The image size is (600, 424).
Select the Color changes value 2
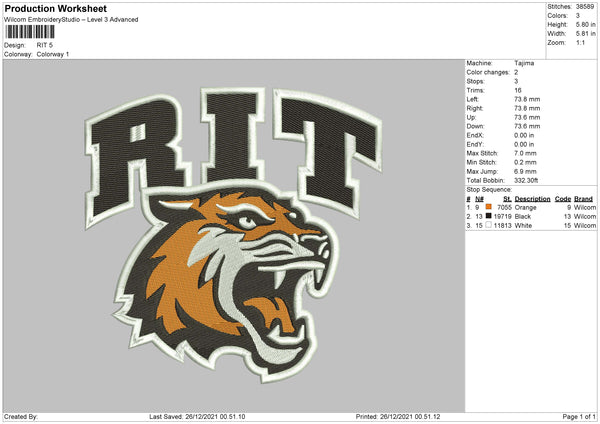[x=516, y=72]
